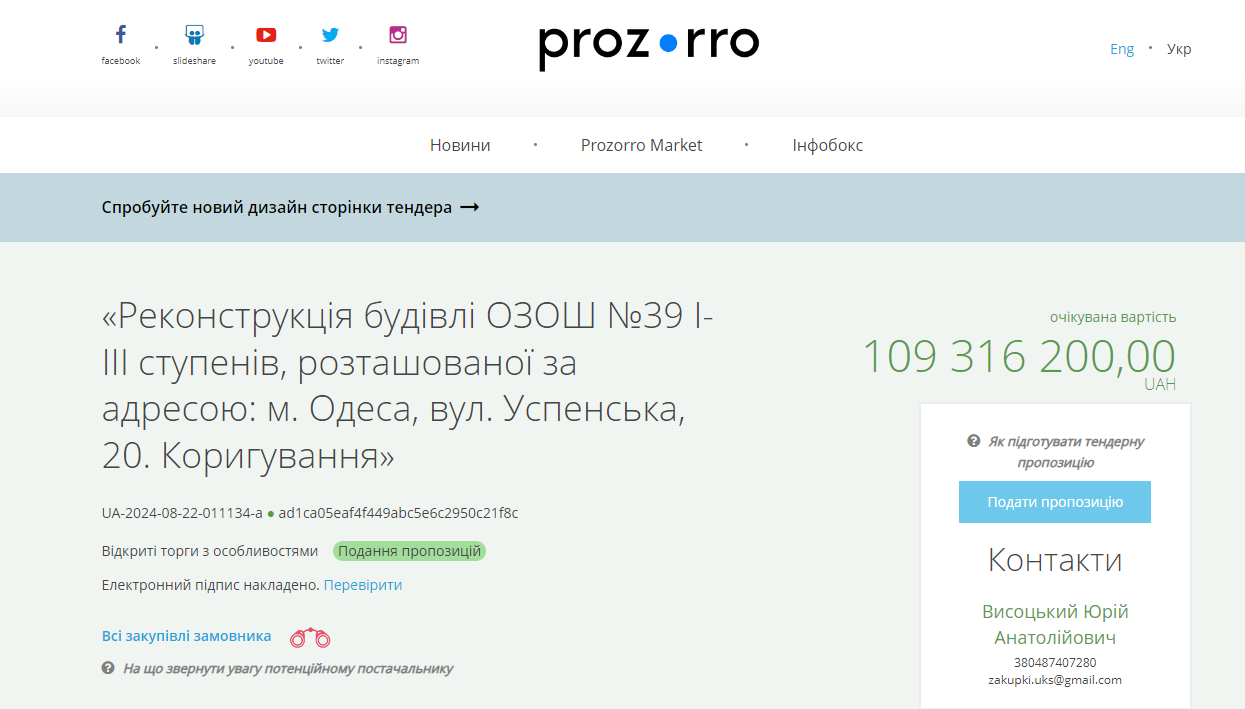Screen dimensions: 1245x709
Task: Click the Спробуйте новий дизайн banner text
Action: coord(277,207)
